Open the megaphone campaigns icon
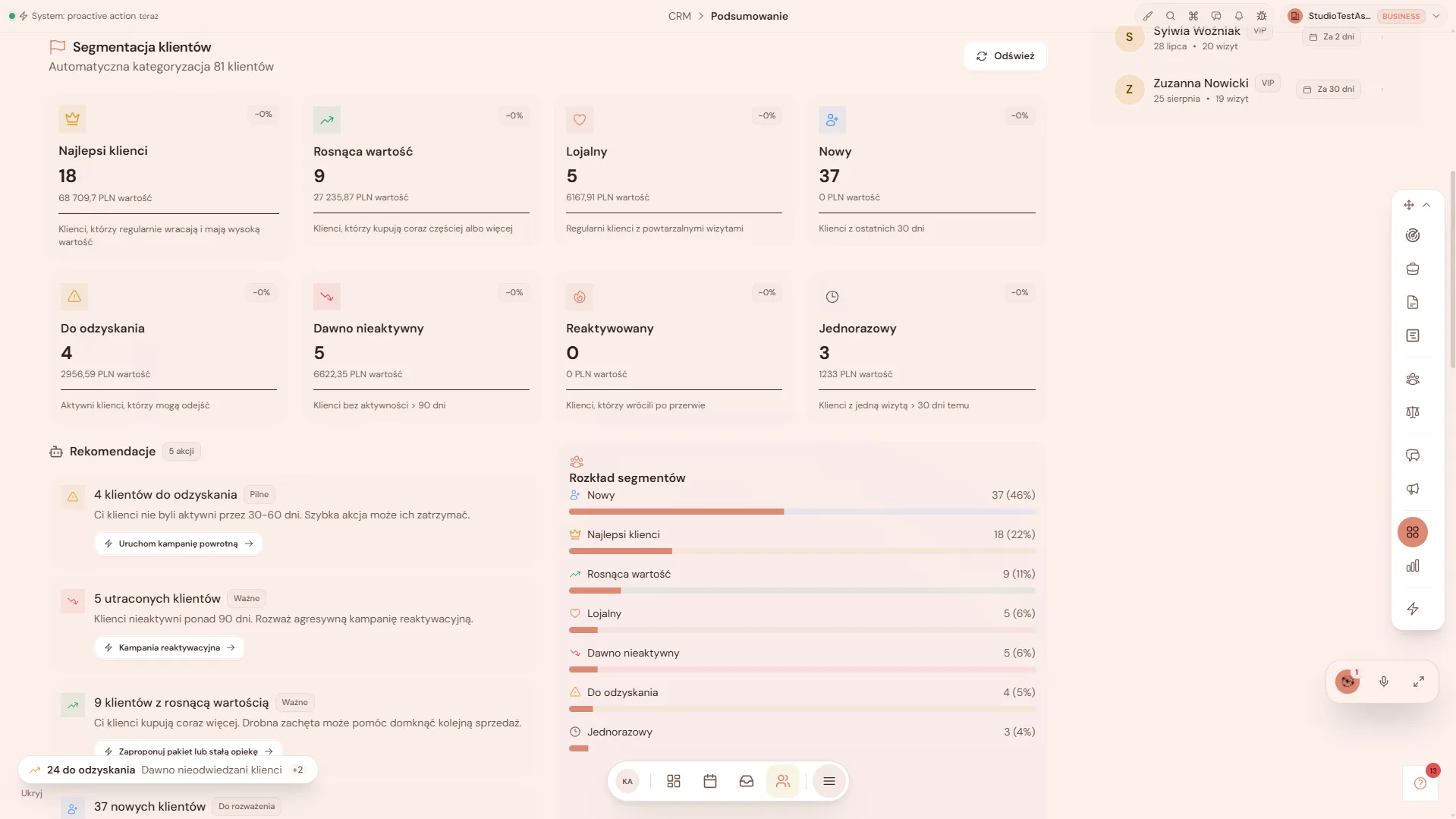The width and height of the screenshot is (1456, 819). point(1413,489)
